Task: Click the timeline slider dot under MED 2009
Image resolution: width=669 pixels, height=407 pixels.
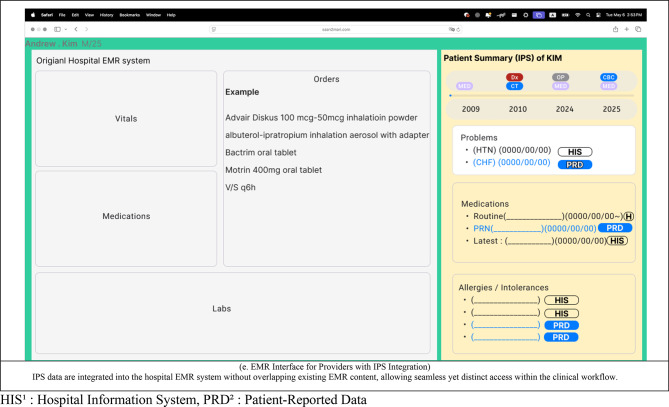Action: (451, 96)
